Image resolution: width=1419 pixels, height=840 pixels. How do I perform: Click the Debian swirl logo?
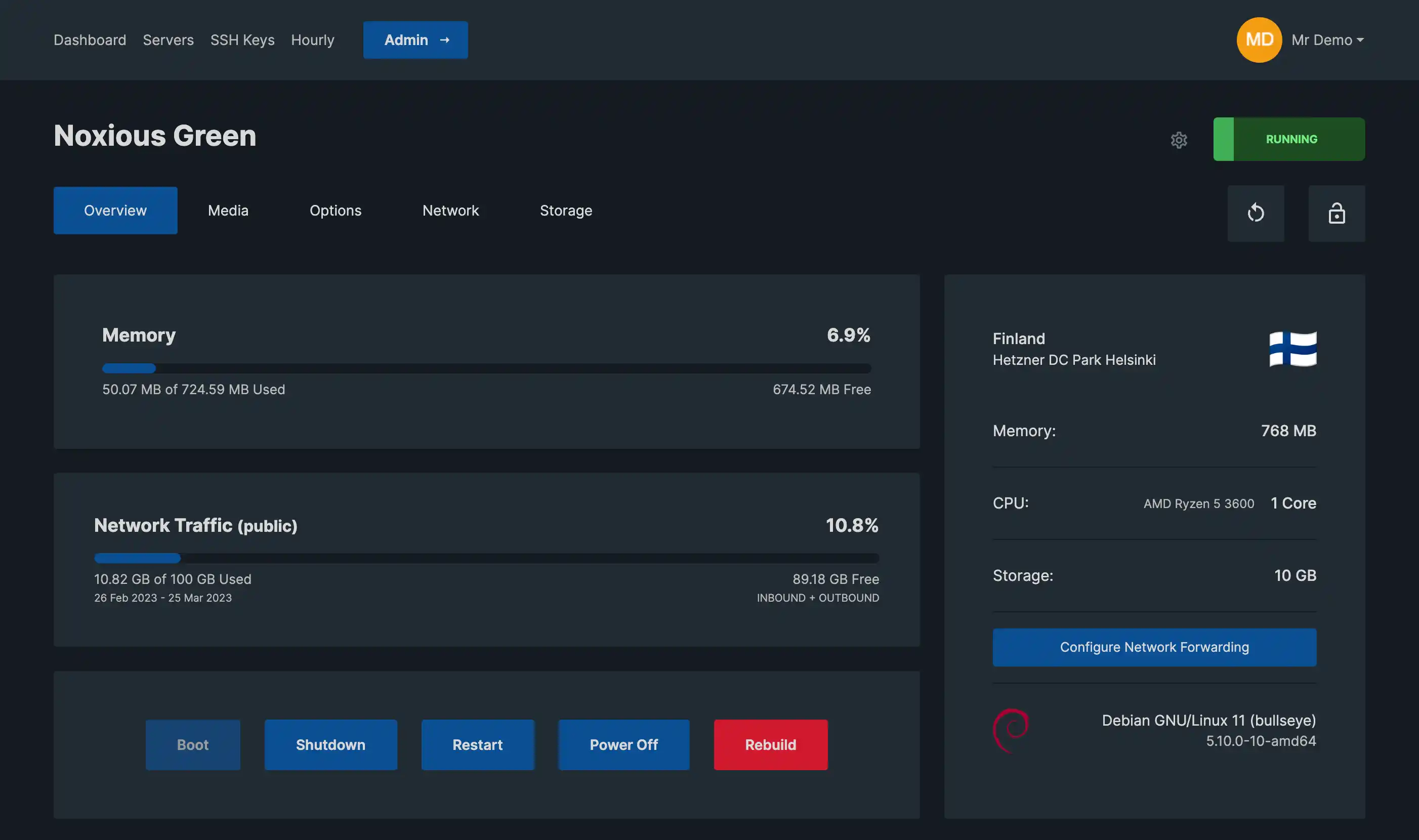[1011, 730]
